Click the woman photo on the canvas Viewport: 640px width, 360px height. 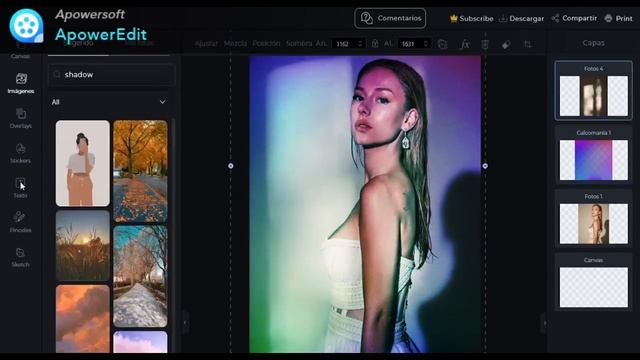[365, 204]
